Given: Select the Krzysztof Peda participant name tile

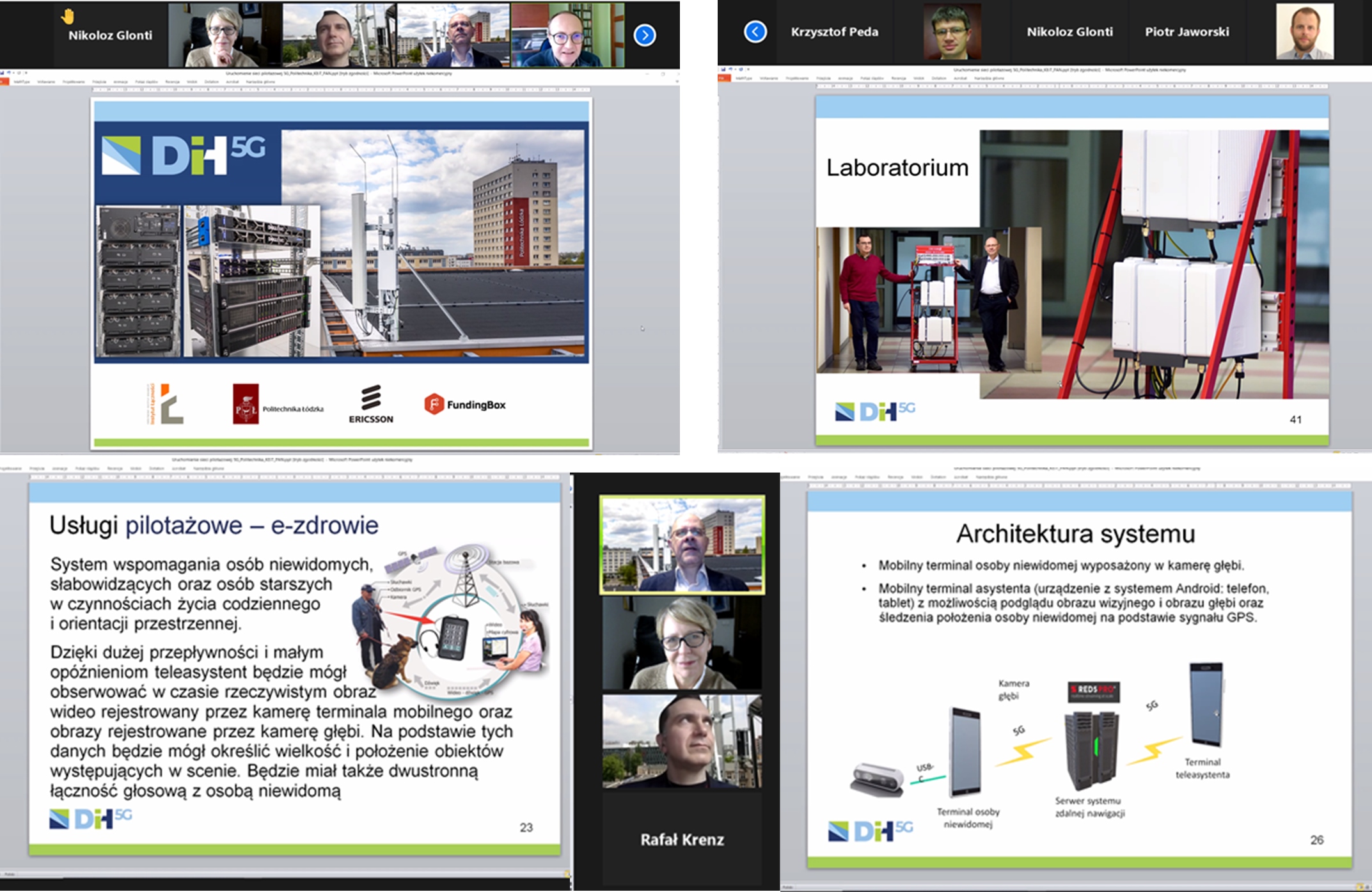Looking at the screenshot, I should (834, 31).
